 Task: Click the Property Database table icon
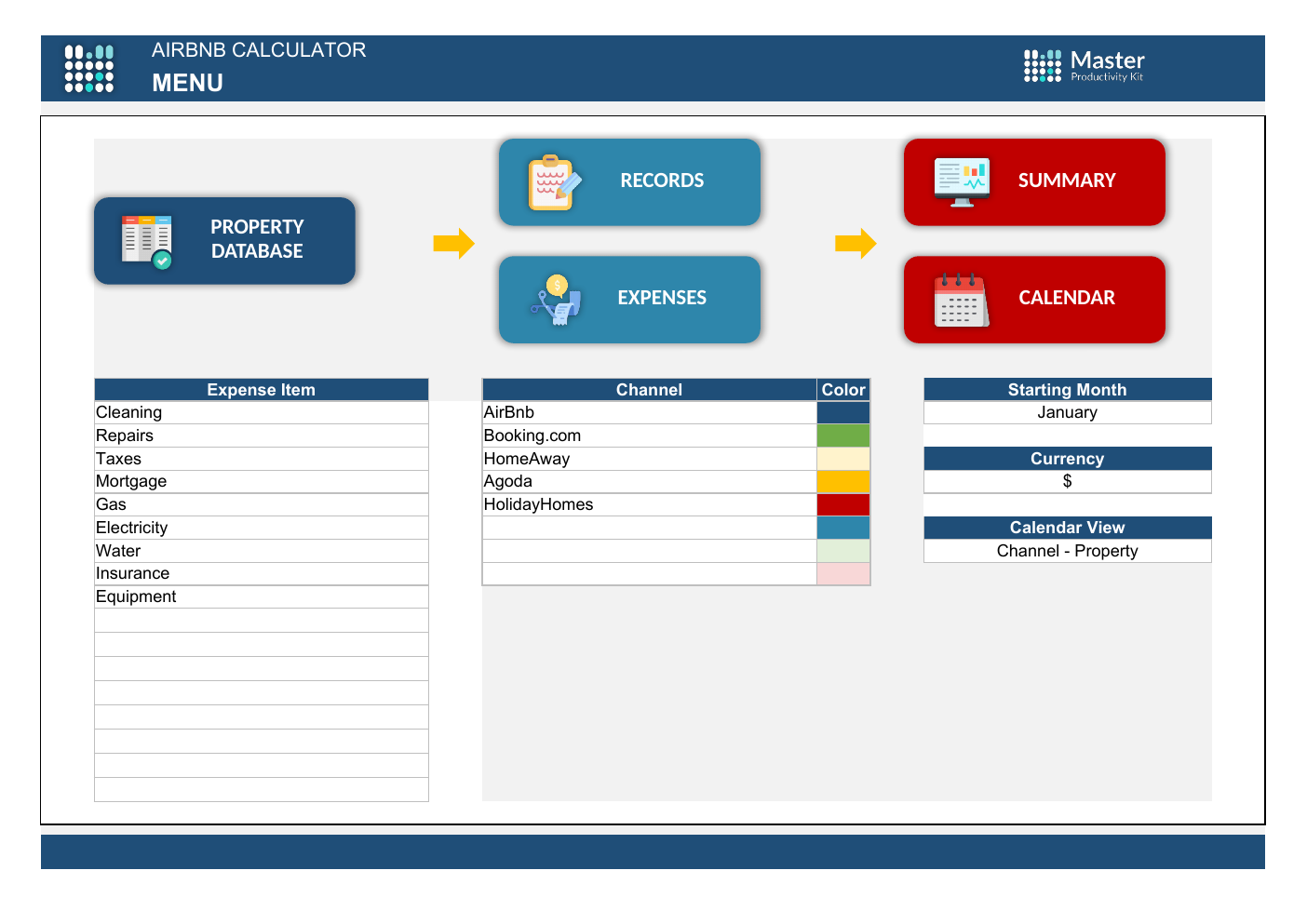coord(147,242)
